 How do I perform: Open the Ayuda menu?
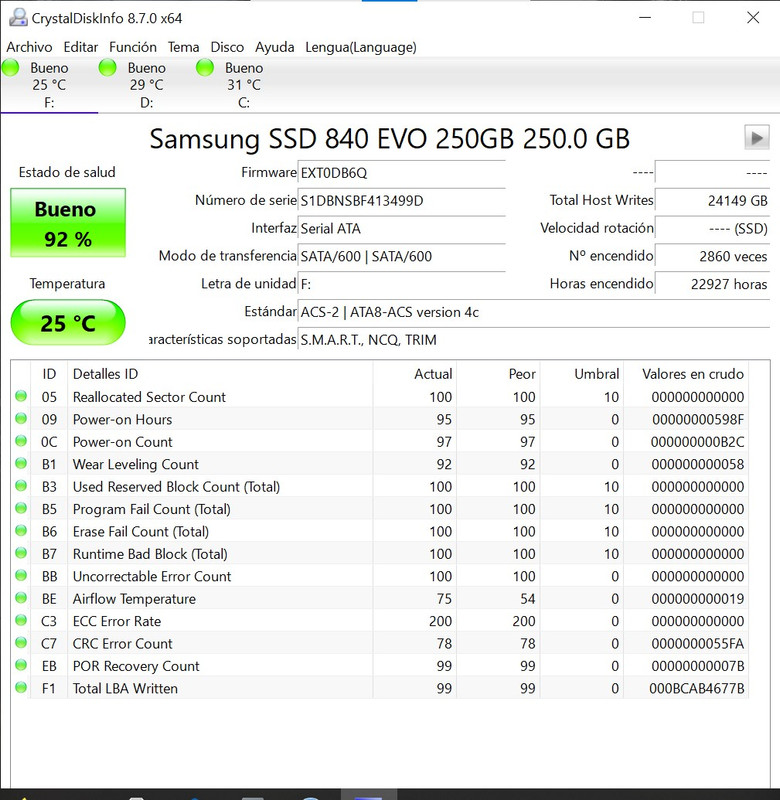[x=274, y=47]
